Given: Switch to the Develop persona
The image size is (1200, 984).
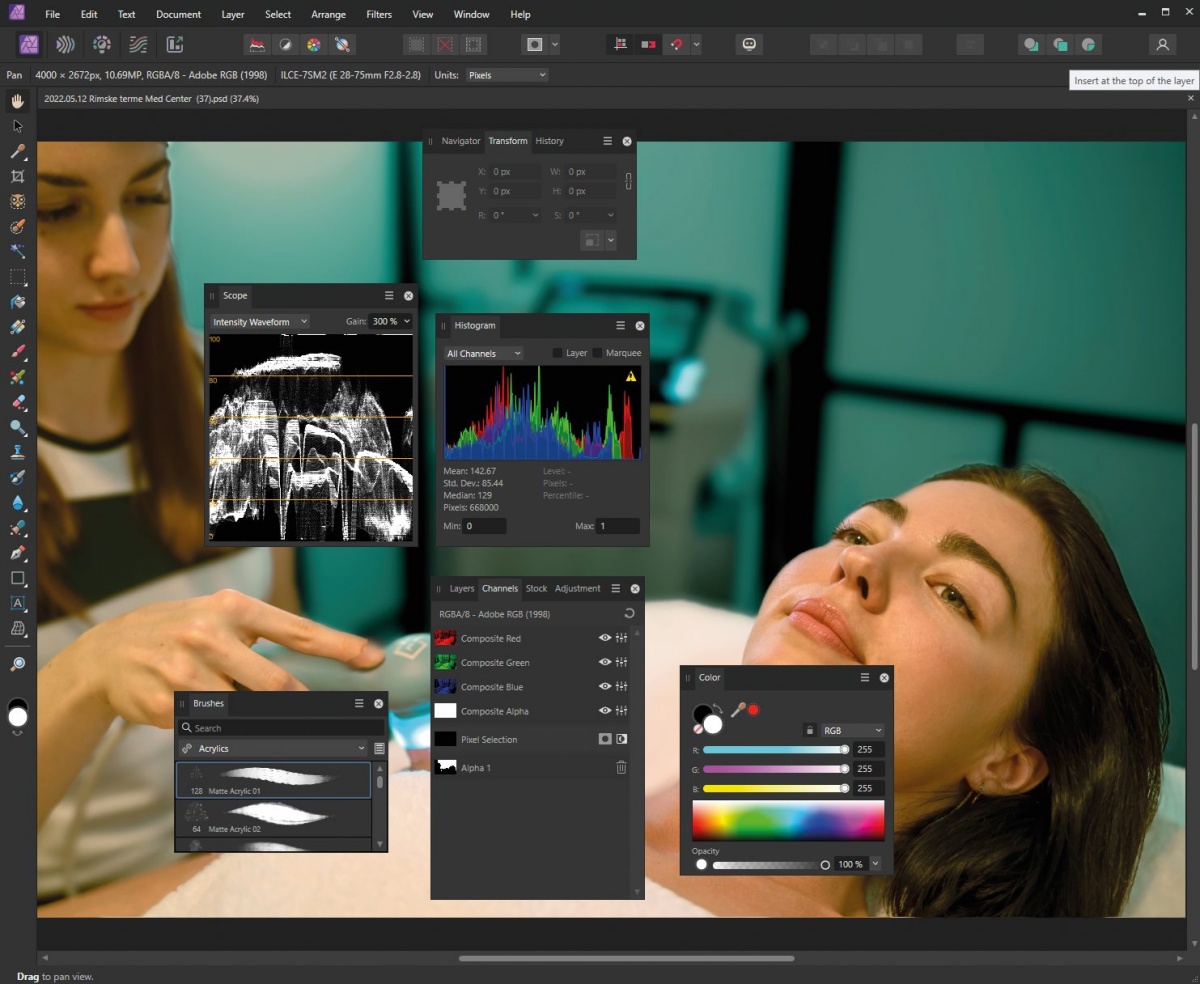Looking at the screenshot, I should 101,44.
